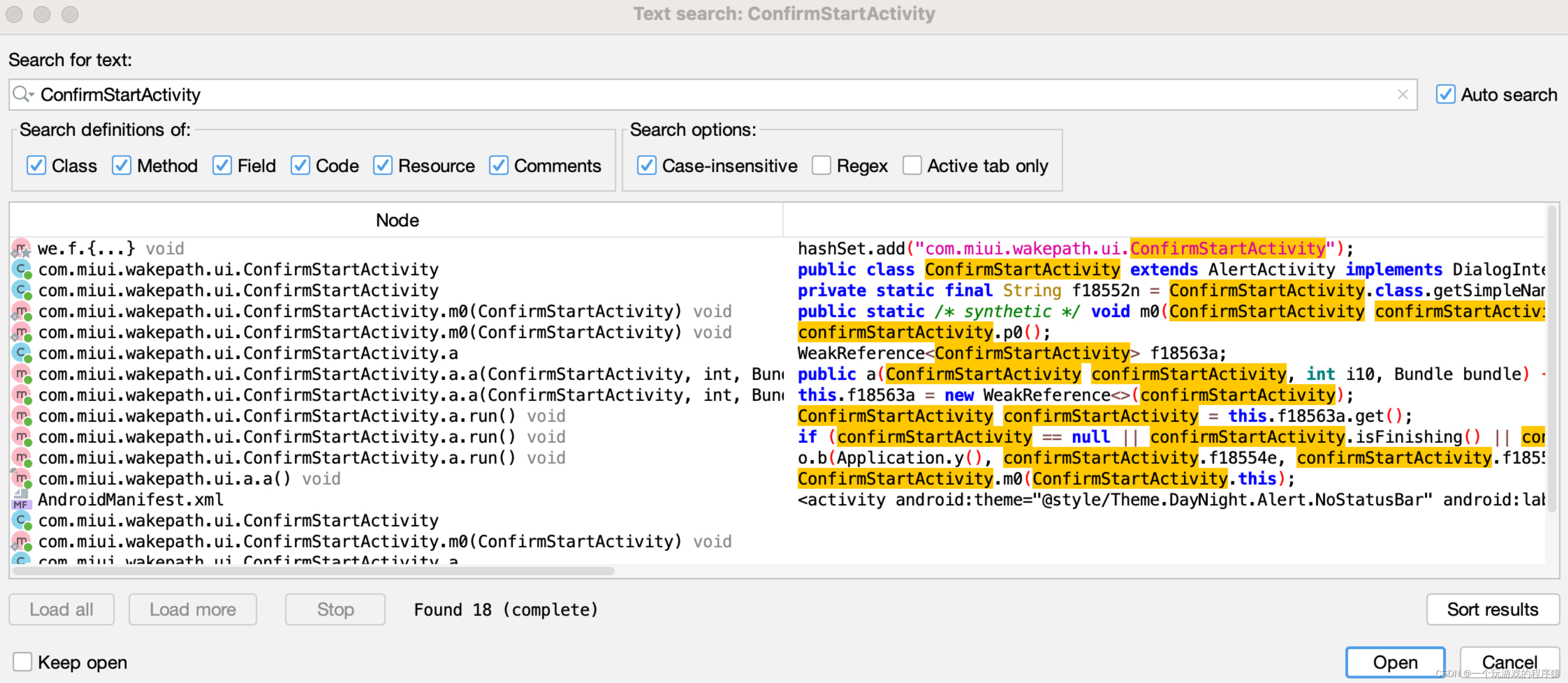1568x683 pixels.
Task: Click the Open button
Action: pos(1395,662)
